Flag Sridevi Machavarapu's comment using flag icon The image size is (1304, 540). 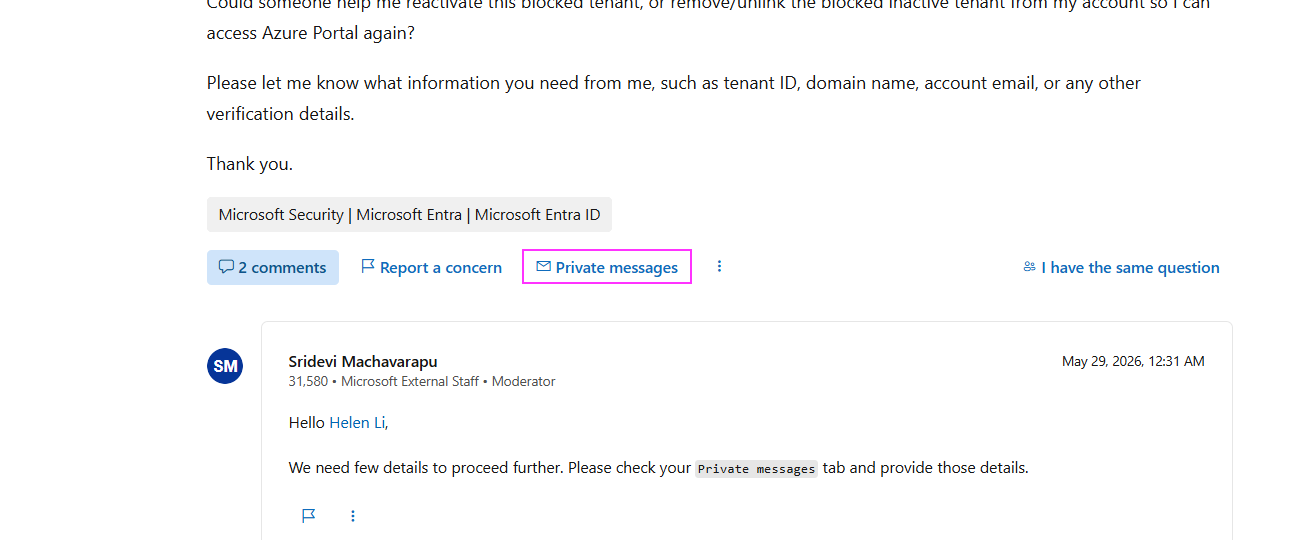click(309, 516)
